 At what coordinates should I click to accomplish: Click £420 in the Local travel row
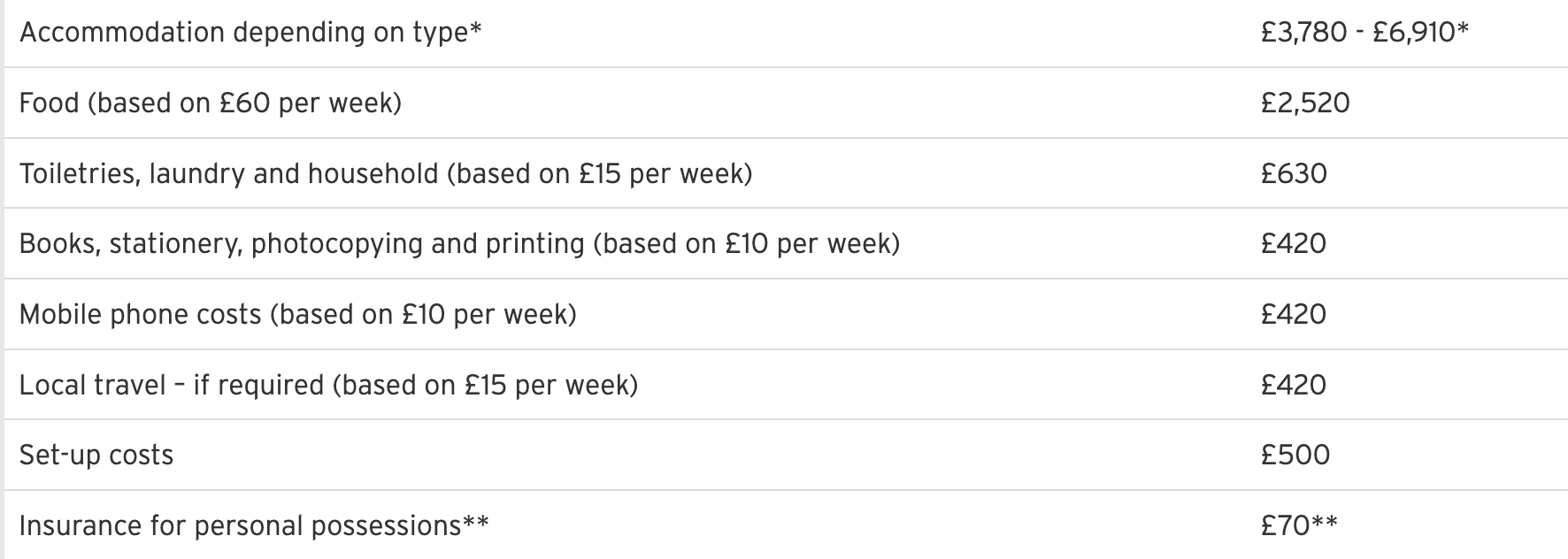pyautogui.click(x=1294, y=385)
